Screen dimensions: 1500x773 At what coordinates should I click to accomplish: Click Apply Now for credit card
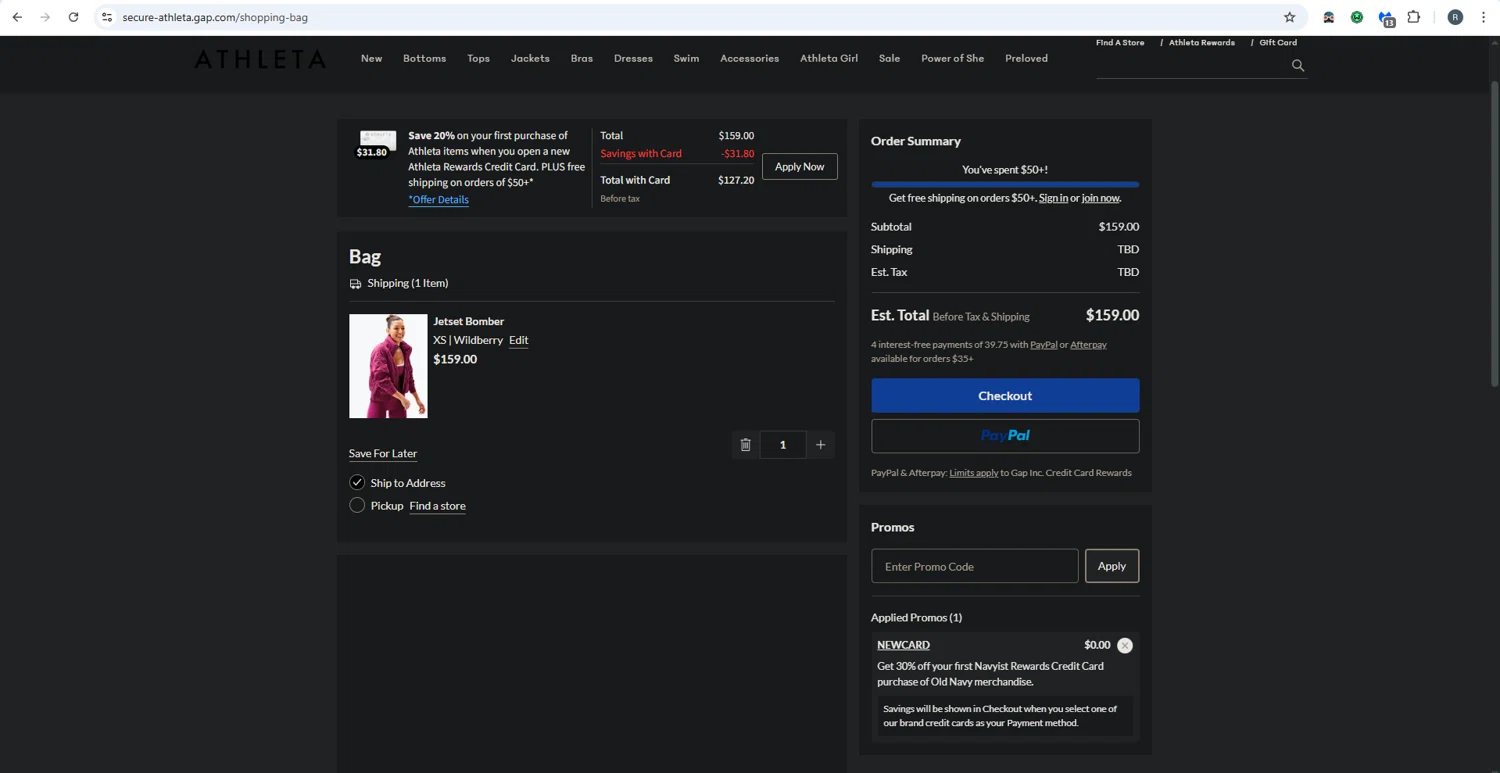(x=800, y=167)
